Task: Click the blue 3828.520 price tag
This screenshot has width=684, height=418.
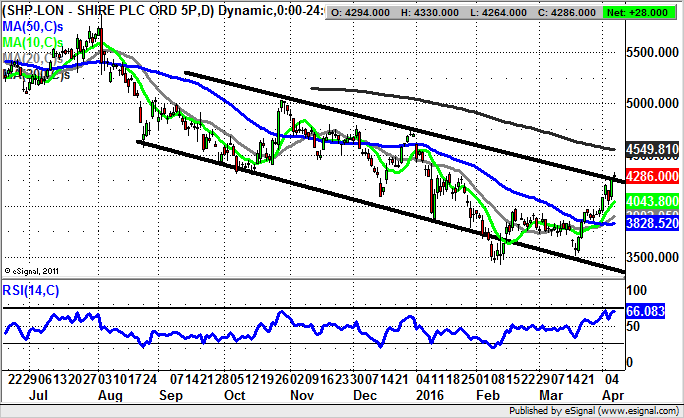Action: pyautogui.click(x=653, y=226)
